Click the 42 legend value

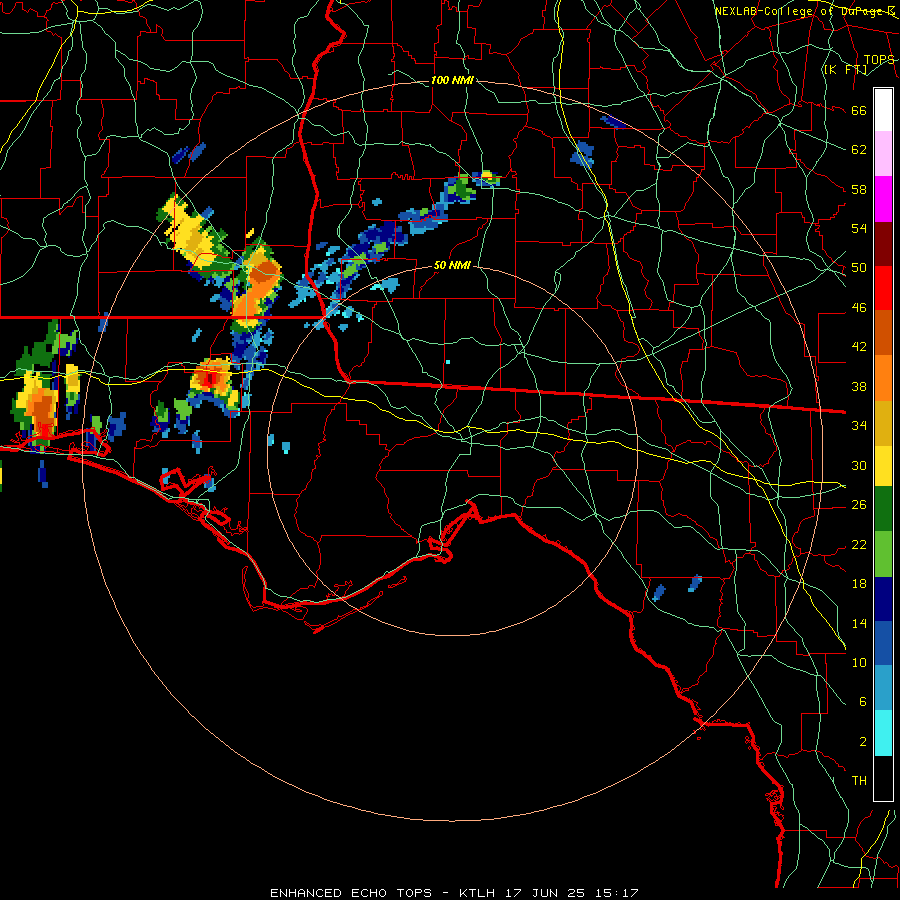point(859,347)
